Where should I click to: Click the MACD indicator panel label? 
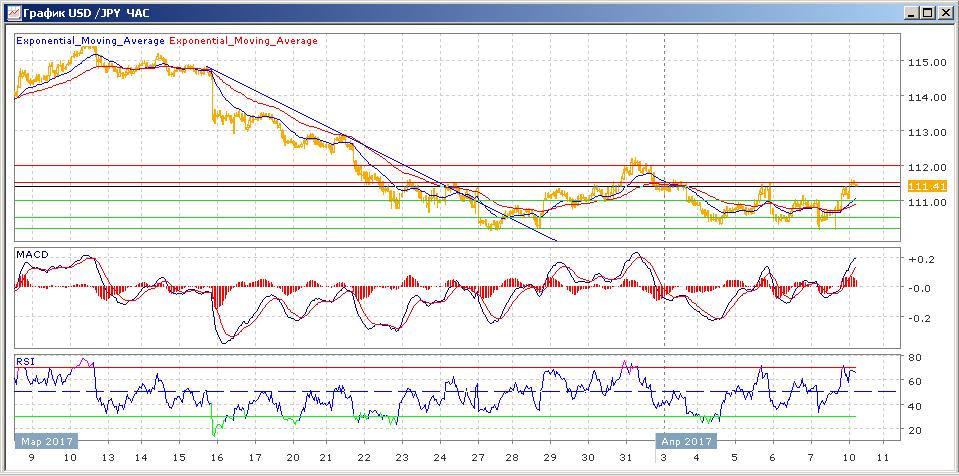tap(32, 256)
